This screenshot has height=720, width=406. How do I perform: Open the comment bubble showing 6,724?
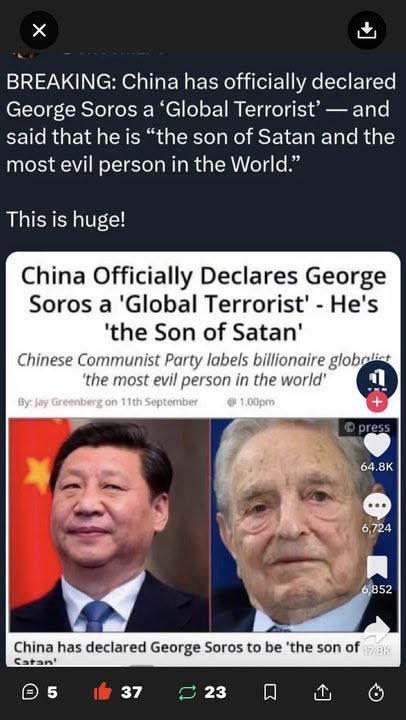pos(377,507)
